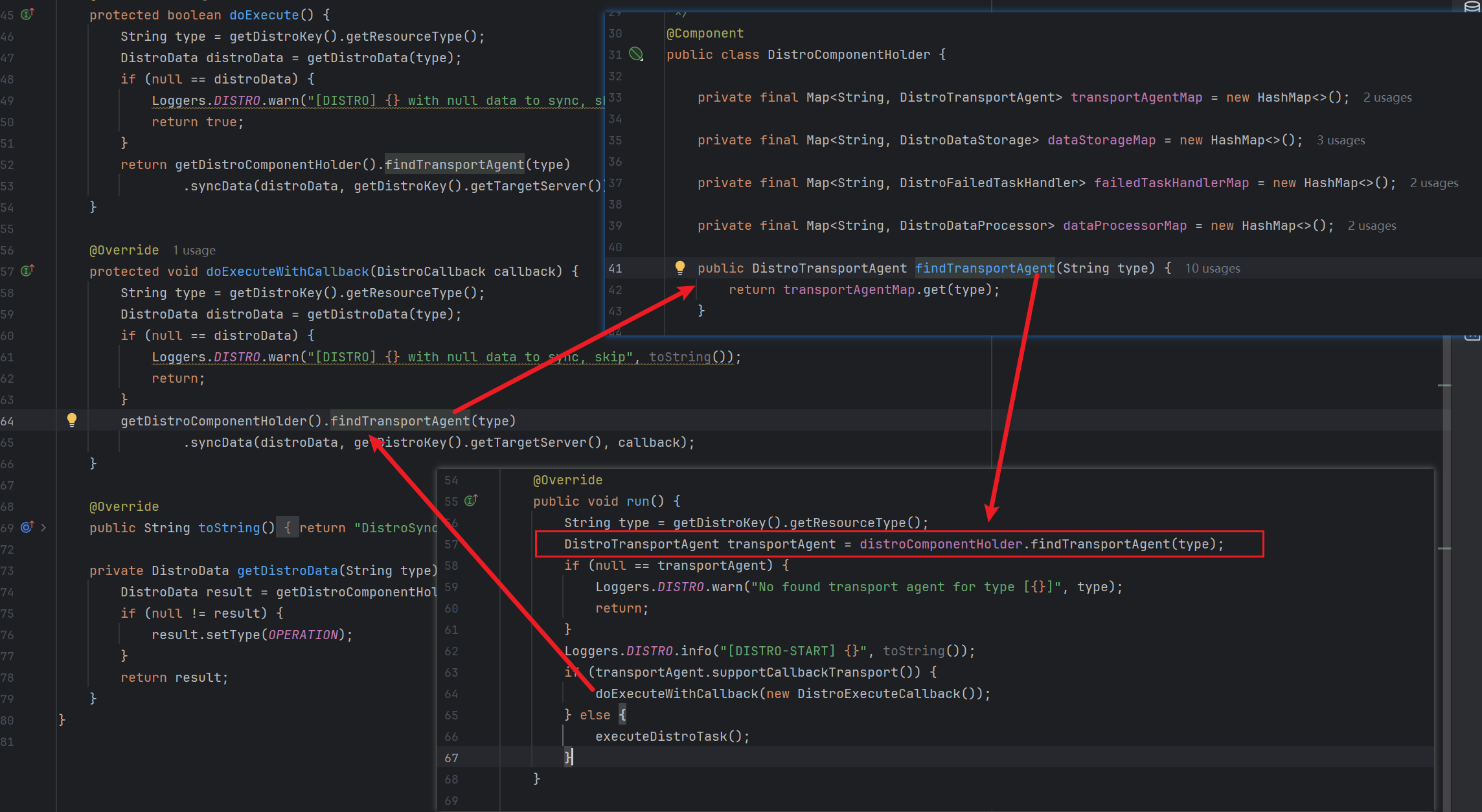Image resolution: width=1482 pixels, height=812 pixels.
Task: Show 2 usages of transportAgentMap
Action: tap(1387, 97)
